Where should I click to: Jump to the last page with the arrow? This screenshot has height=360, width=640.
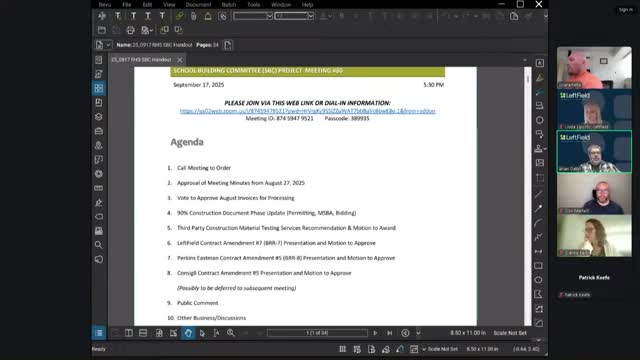click(x=389, y=333)
